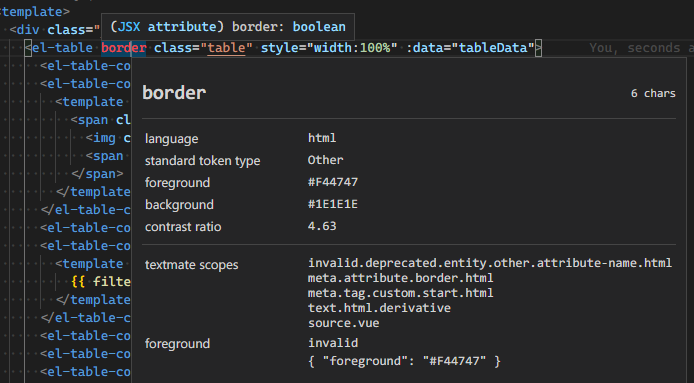Click the standard token type value 'Other'
This screenshot has width=694, height=383.
pyautogui.click(x=325, y=160)
